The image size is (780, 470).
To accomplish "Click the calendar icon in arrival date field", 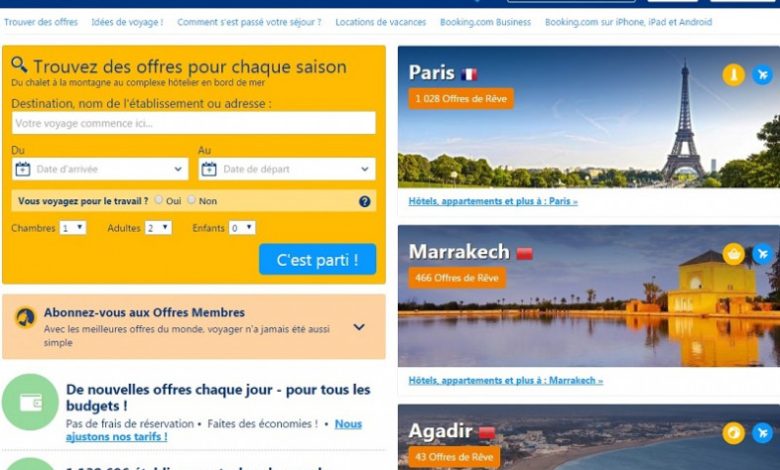I will [x=23, y=169].
